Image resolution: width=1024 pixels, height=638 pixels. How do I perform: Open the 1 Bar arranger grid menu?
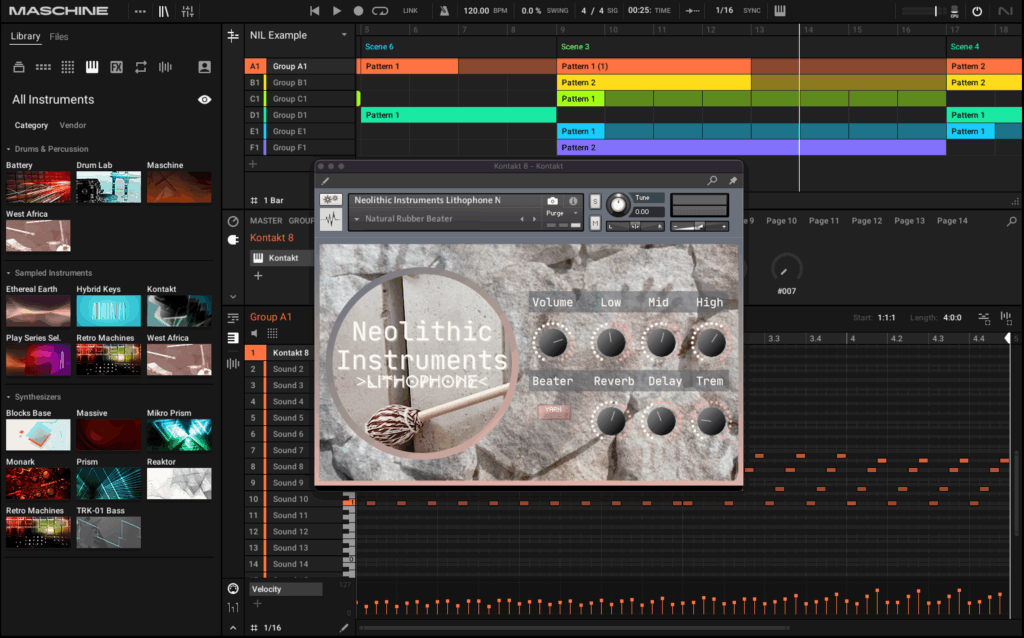(x=268, y=200)
